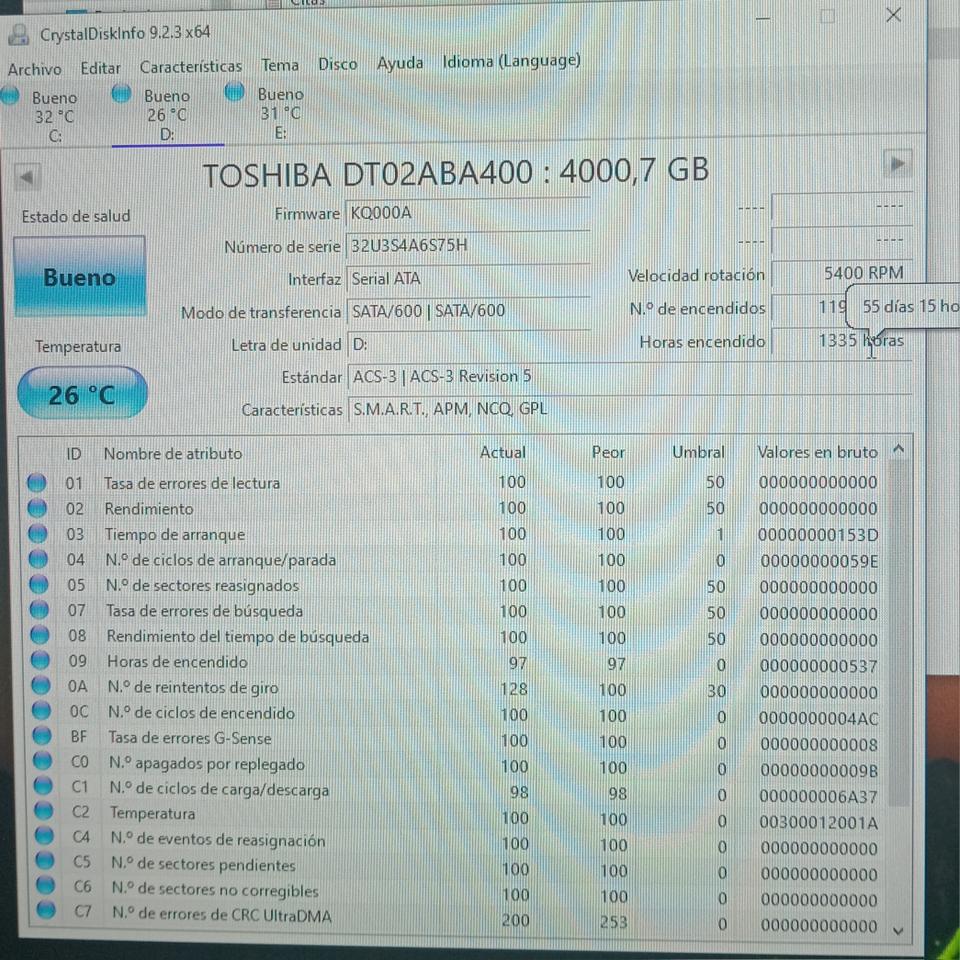This screenshot has width=960, height=960.
Task: Open the Archivo menu
Action: [34, 69]
